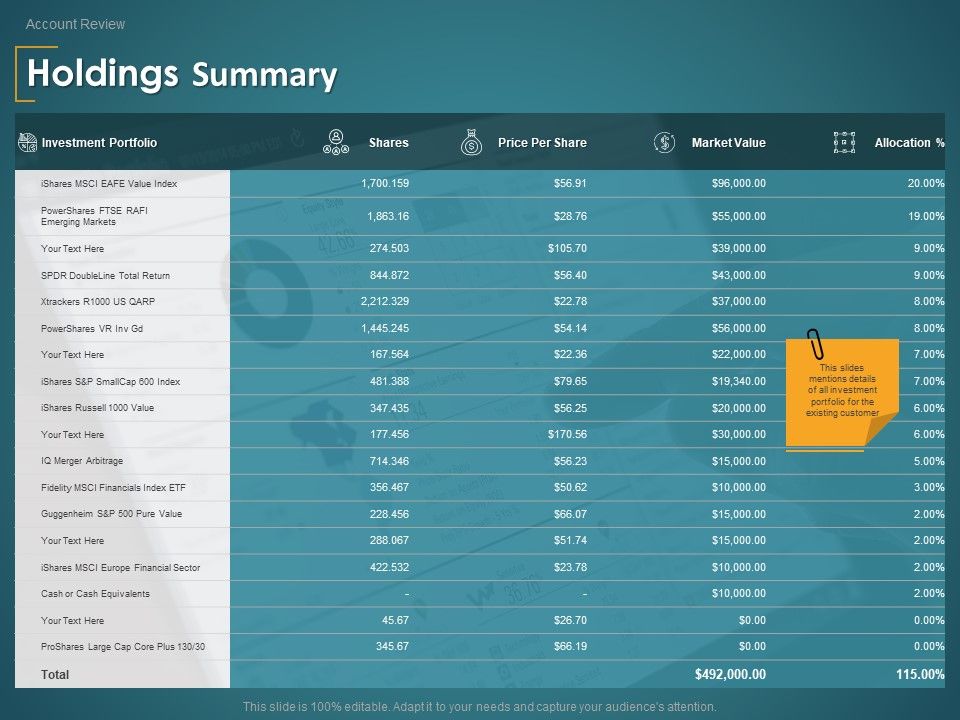Select the Market Value column header
This screenshot has height=720, width=960.
tap(729, 143)
